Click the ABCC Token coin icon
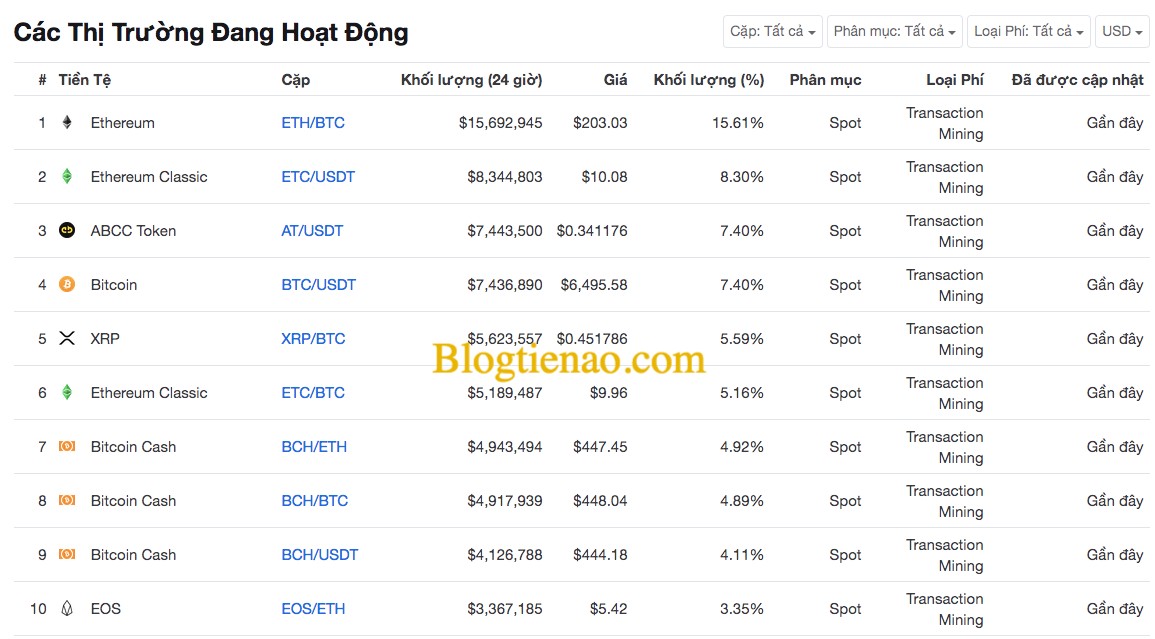1155x639 pixels. pos(67,230)
